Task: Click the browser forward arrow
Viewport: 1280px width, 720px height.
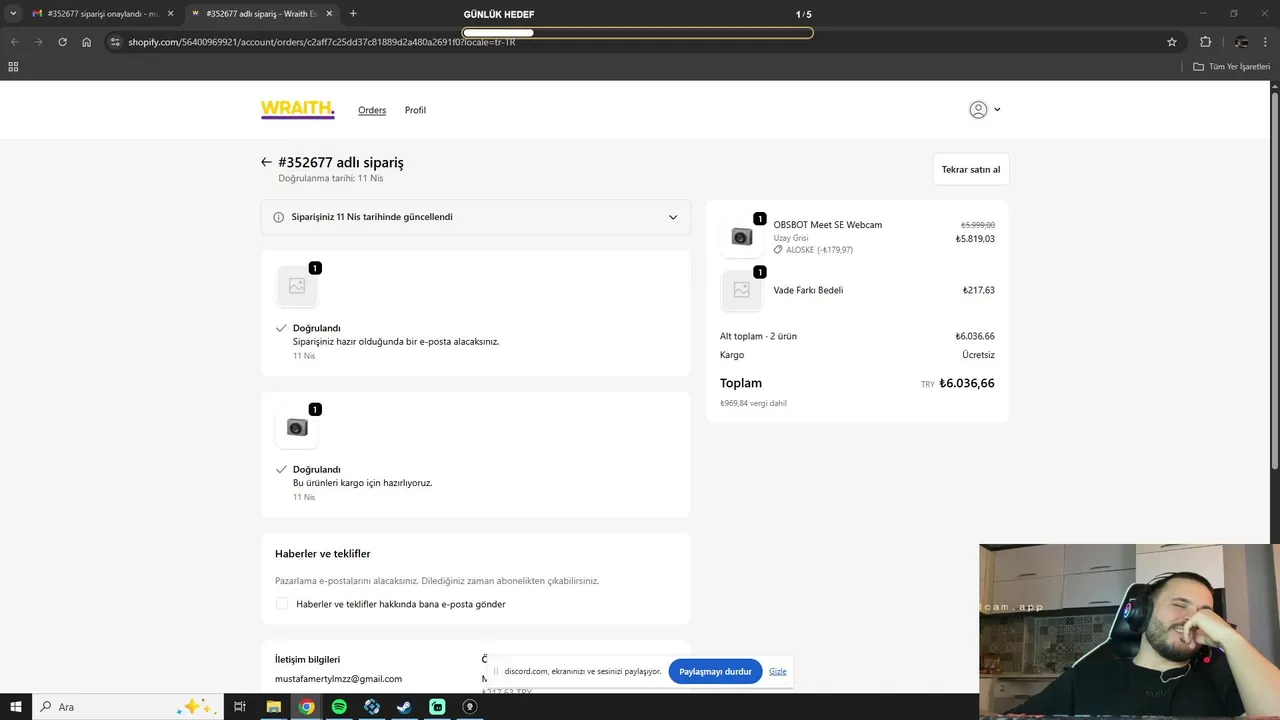Action: [38, 42]
